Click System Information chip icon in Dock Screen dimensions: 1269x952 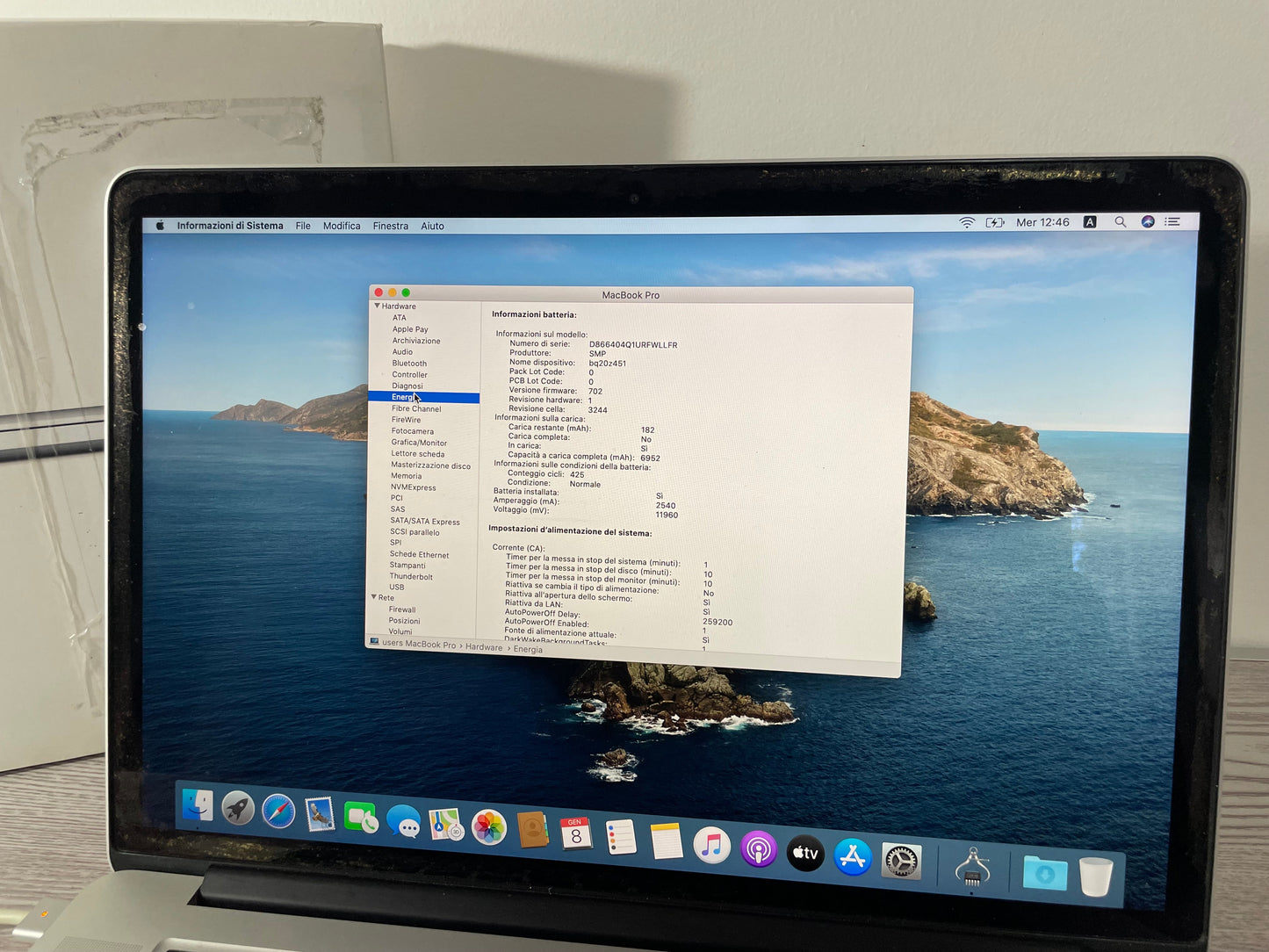972,867
